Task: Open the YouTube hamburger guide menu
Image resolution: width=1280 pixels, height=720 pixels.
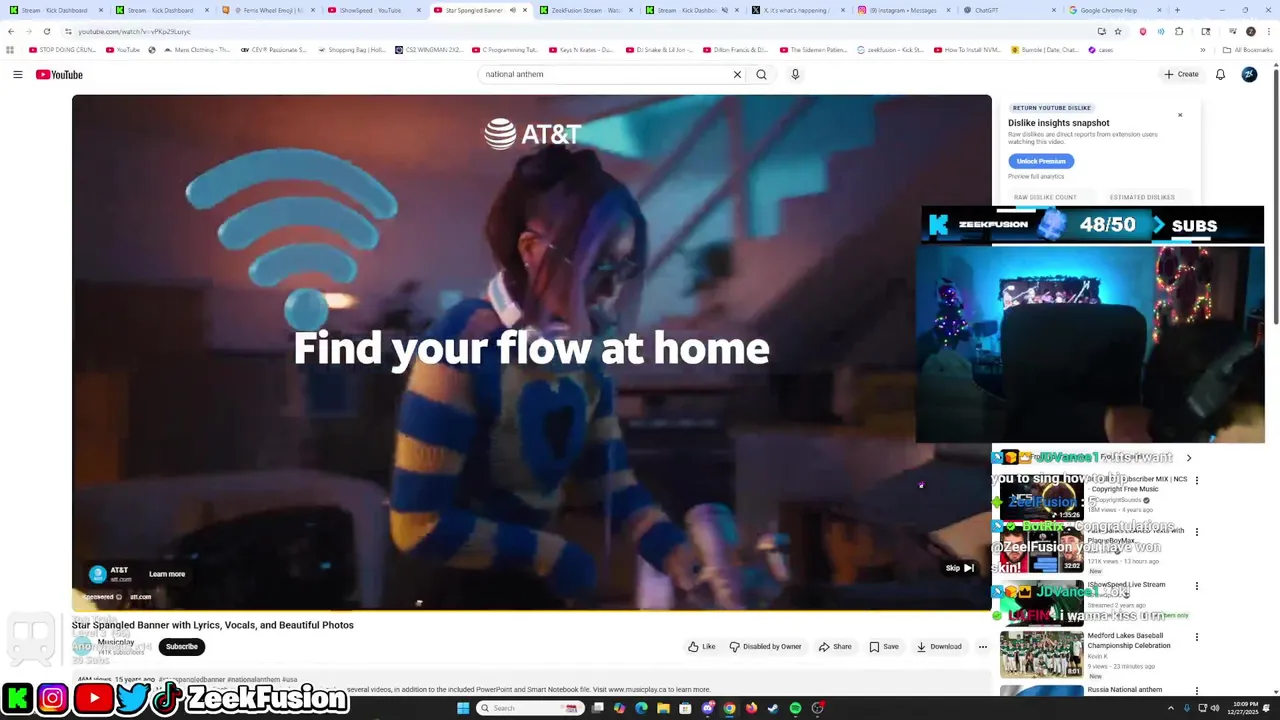Action: 17,74
